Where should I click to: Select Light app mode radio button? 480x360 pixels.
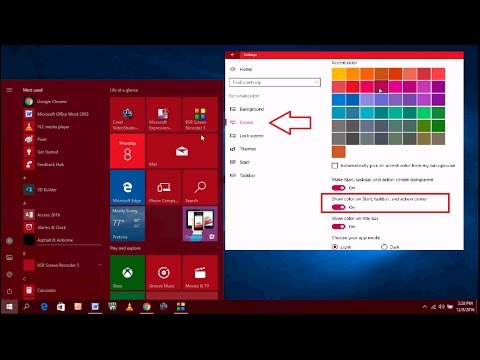point(335,247)
